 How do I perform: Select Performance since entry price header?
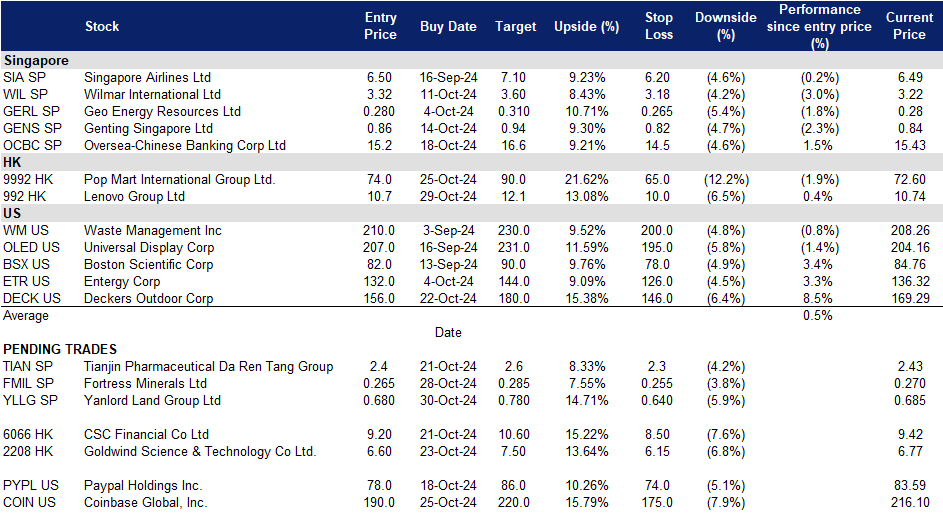point(819,26)
